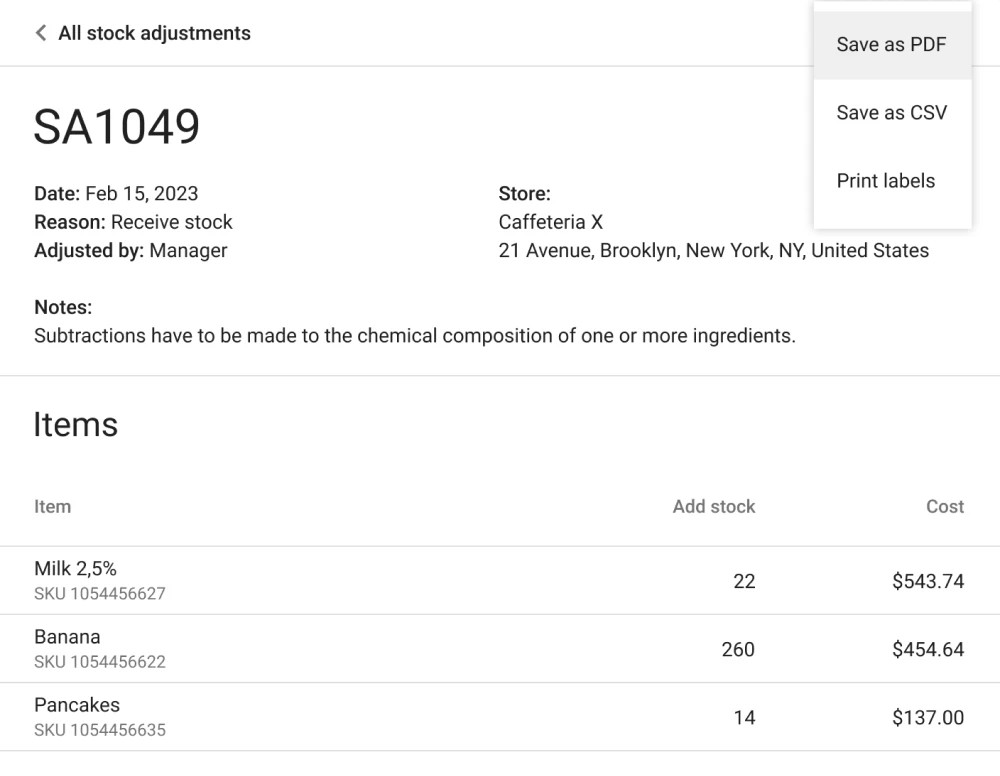The image size is (1000, 776).
Task: Pick Print labels in the dropdown menu
Action: click(885, 181)
